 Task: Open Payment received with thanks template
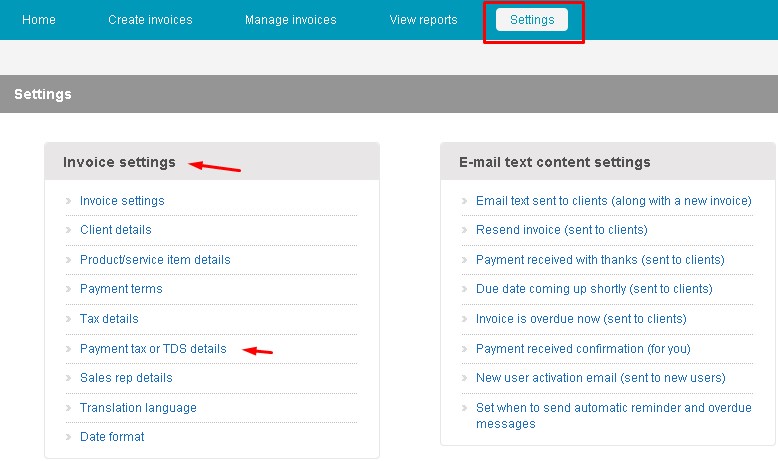(600, 260)
